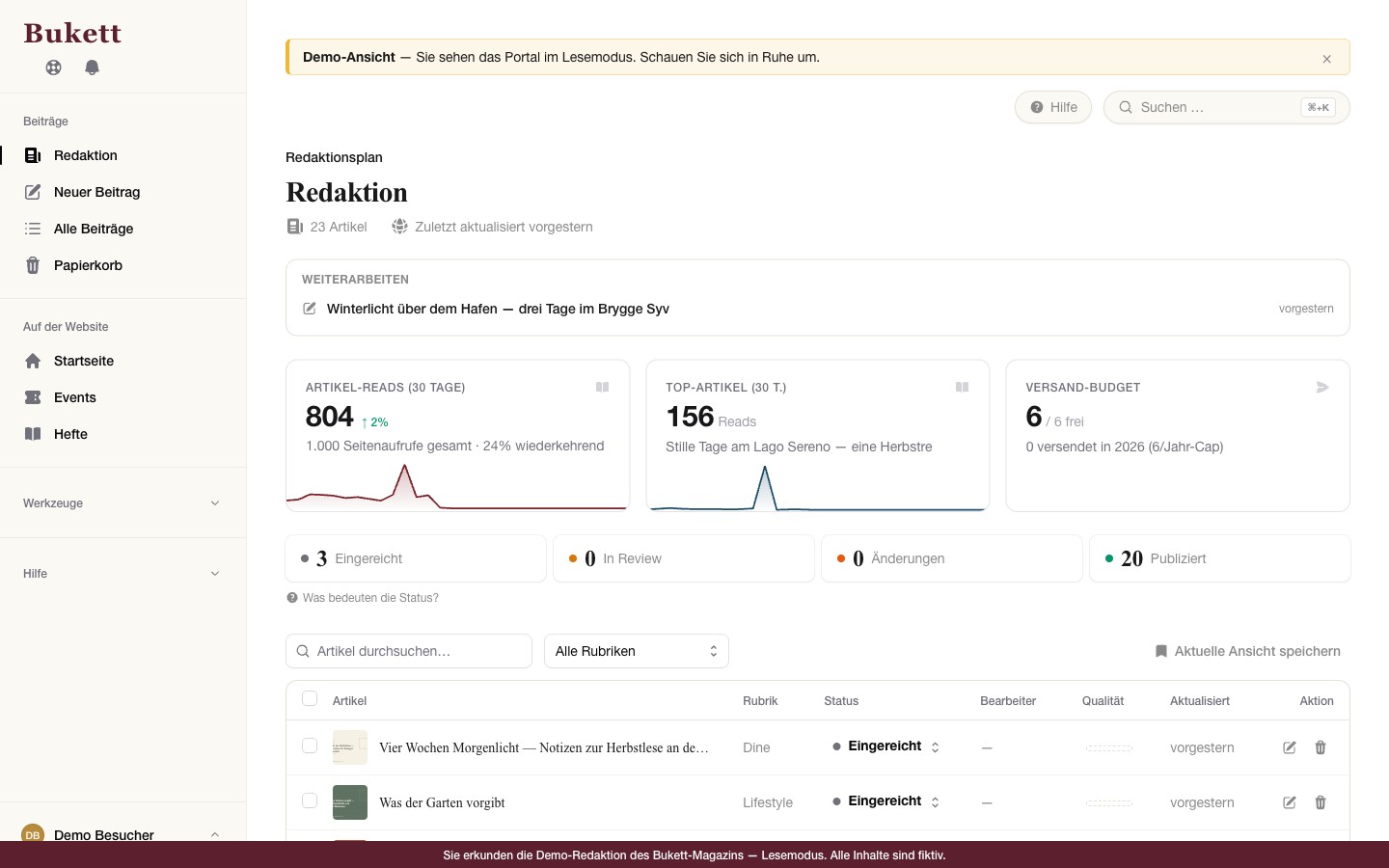
Task: Check the Was der Garten vorgibt checkbox
Action: [x=310, y=801]
